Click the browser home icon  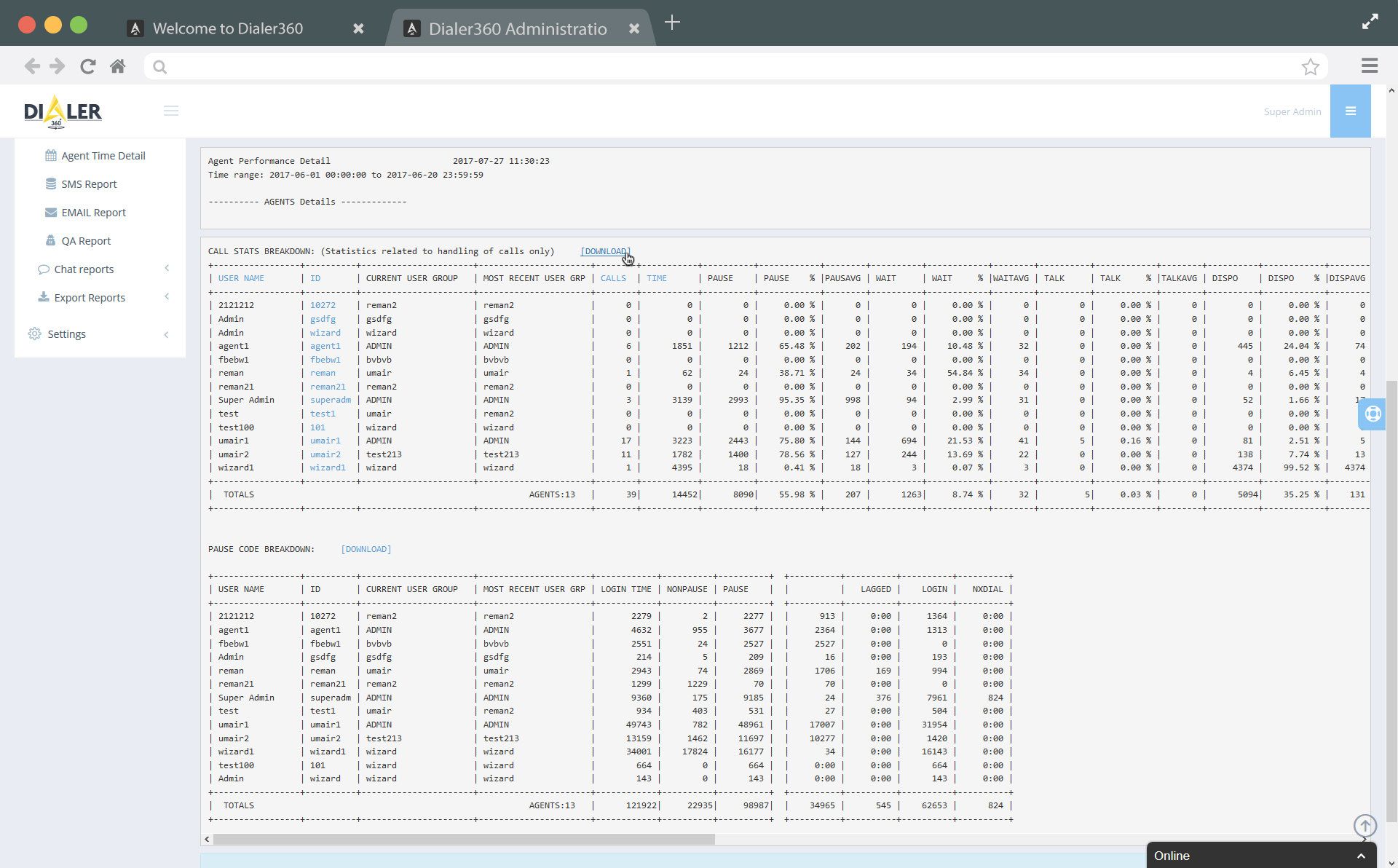click(117, 66)
